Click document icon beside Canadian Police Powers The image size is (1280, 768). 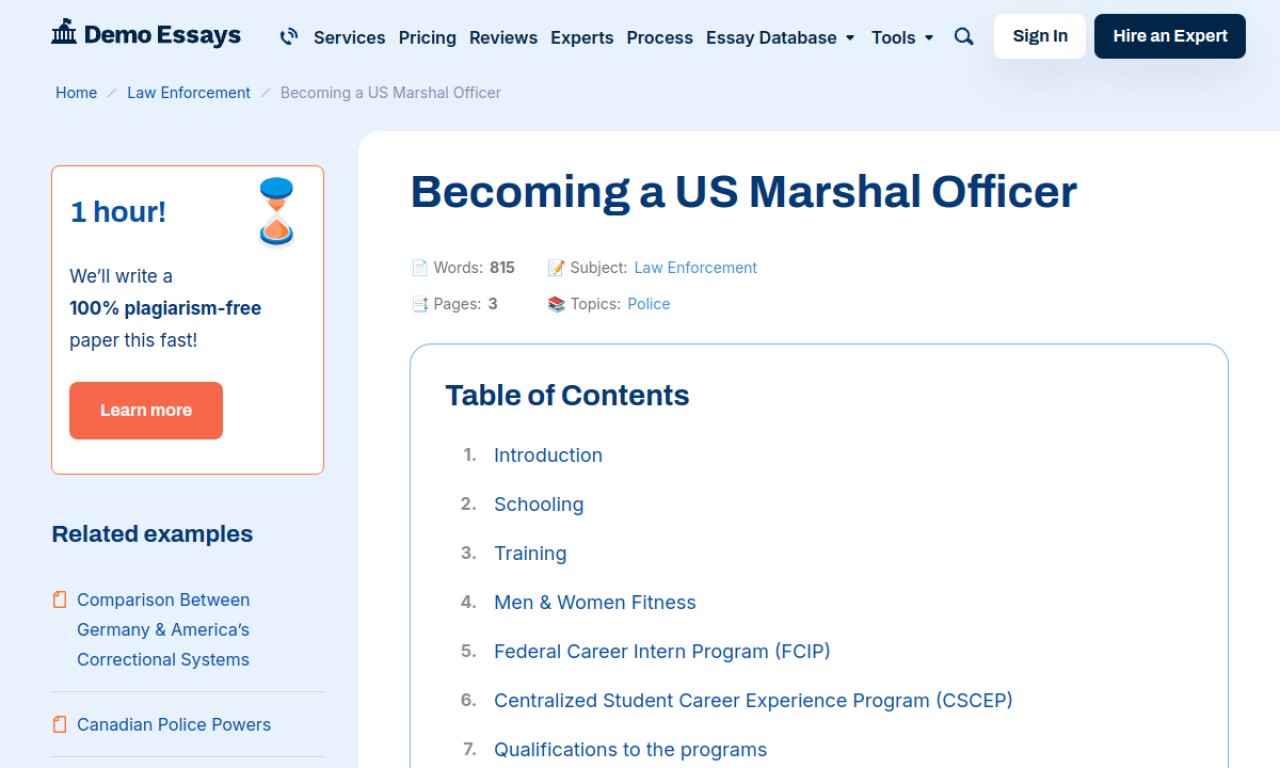click(x=60, y=725)
